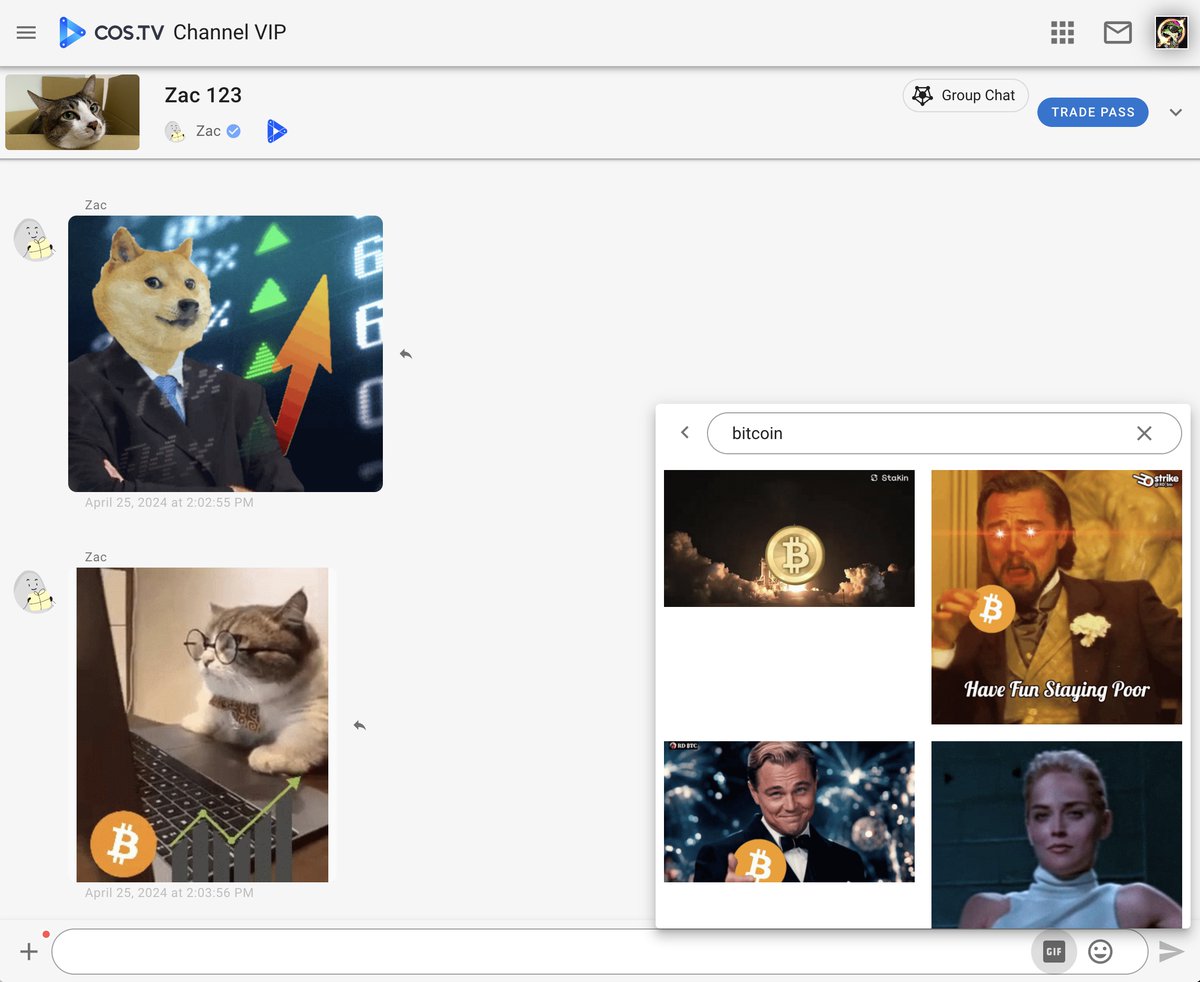Select the blonde woman GIF
The width and height of the screenshot is (1200, 982).
(x=1056, y=834)
